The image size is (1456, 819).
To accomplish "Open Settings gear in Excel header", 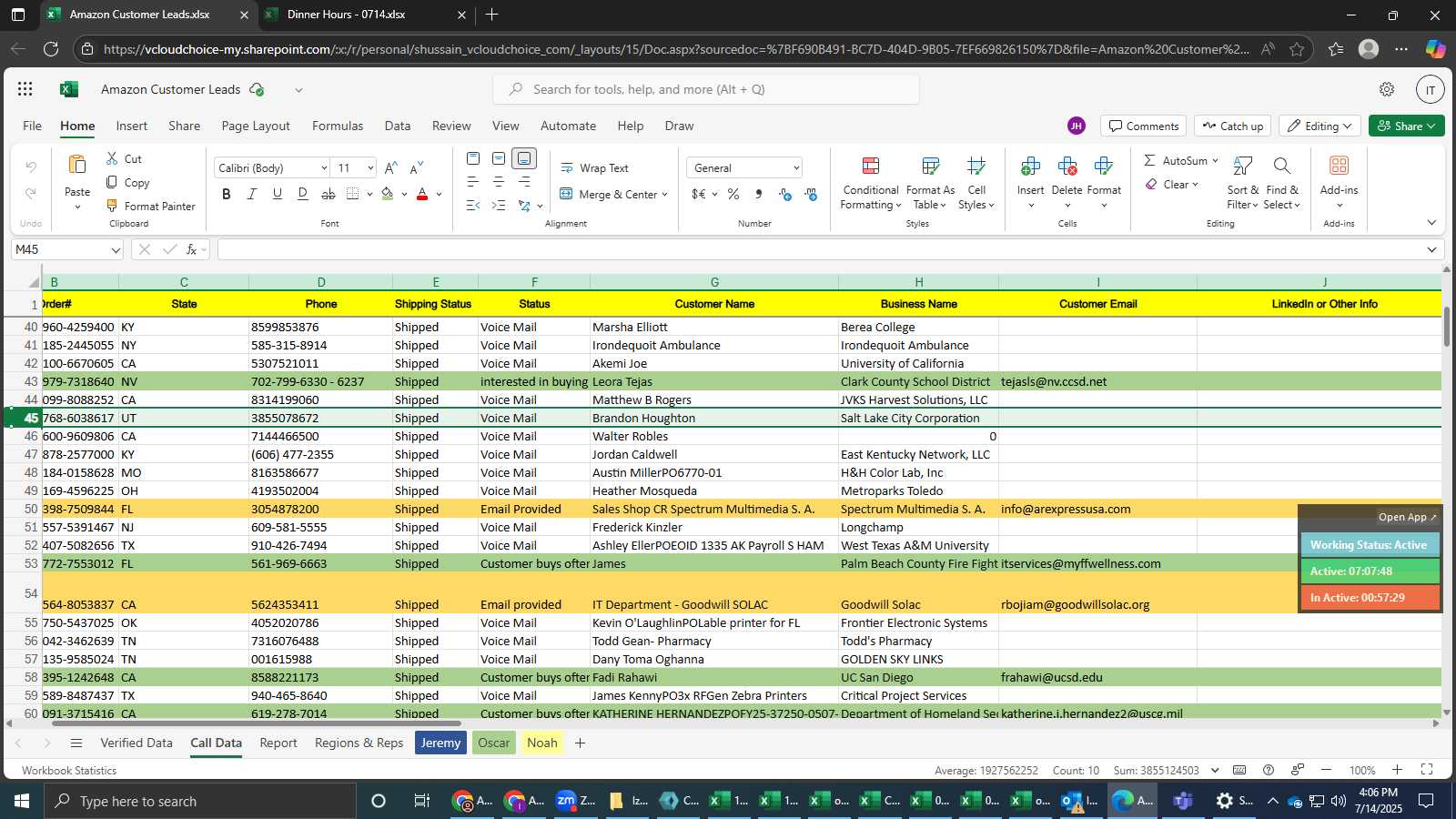I will point(1387,89).
